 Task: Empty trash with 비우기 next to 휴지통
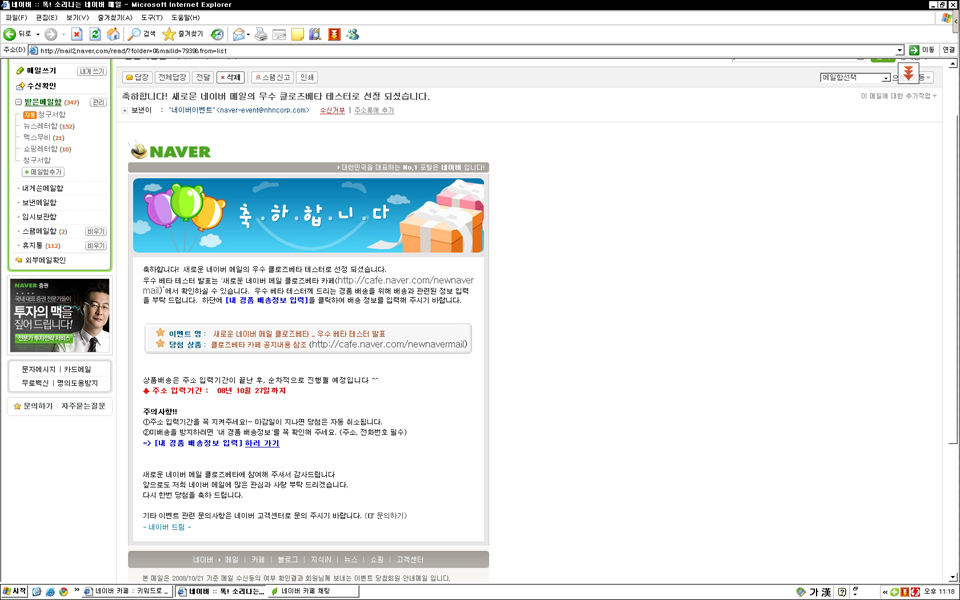click(96, 246)
